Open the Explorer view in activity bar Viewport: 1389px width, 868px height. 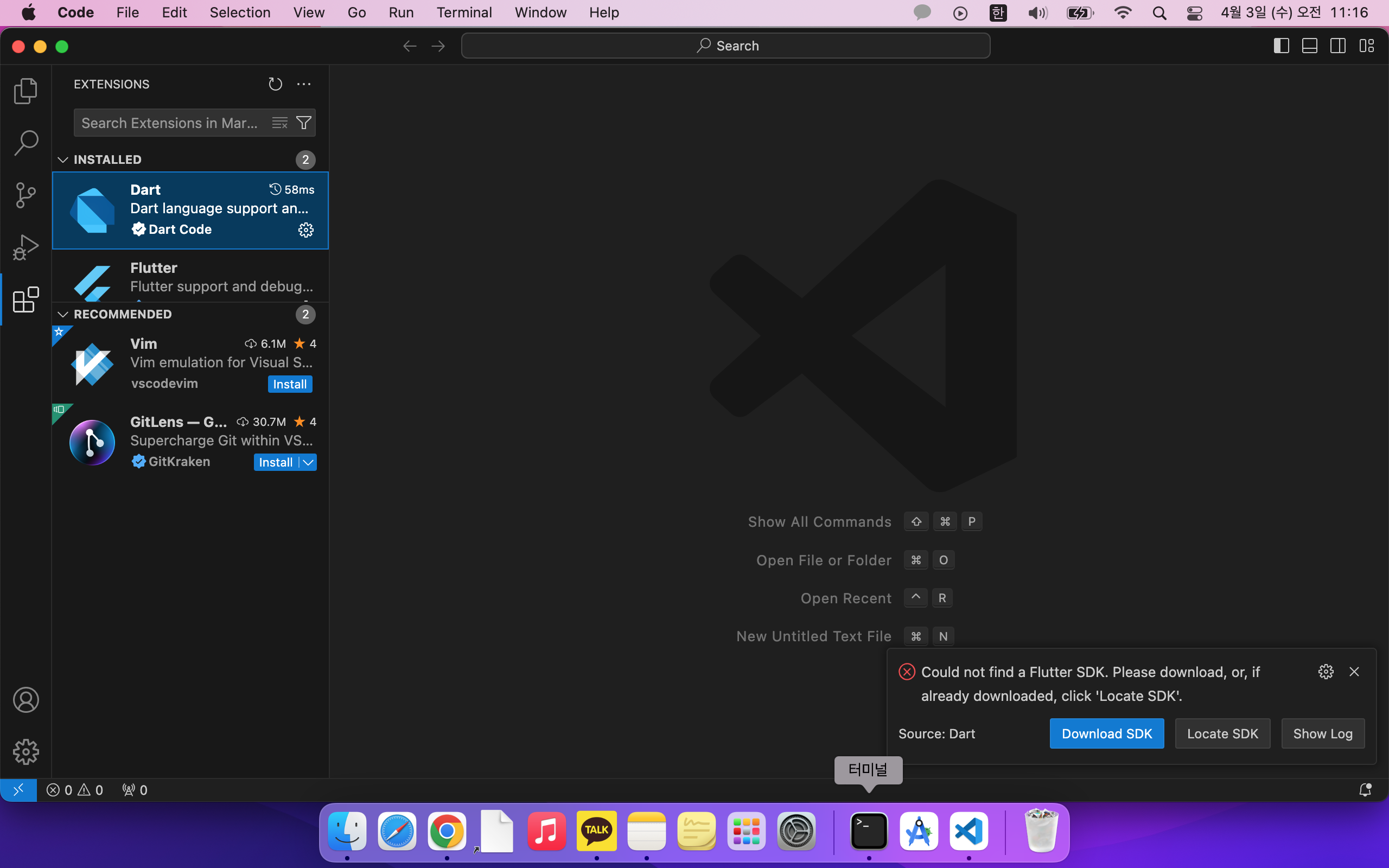pos(26,91)
